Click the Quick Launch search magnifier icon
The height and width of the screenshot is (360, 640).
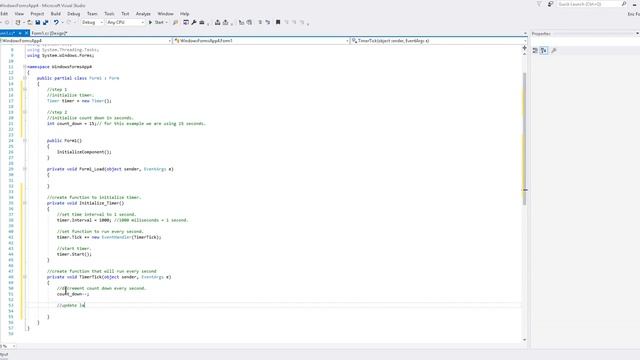(x=624, y=4)
